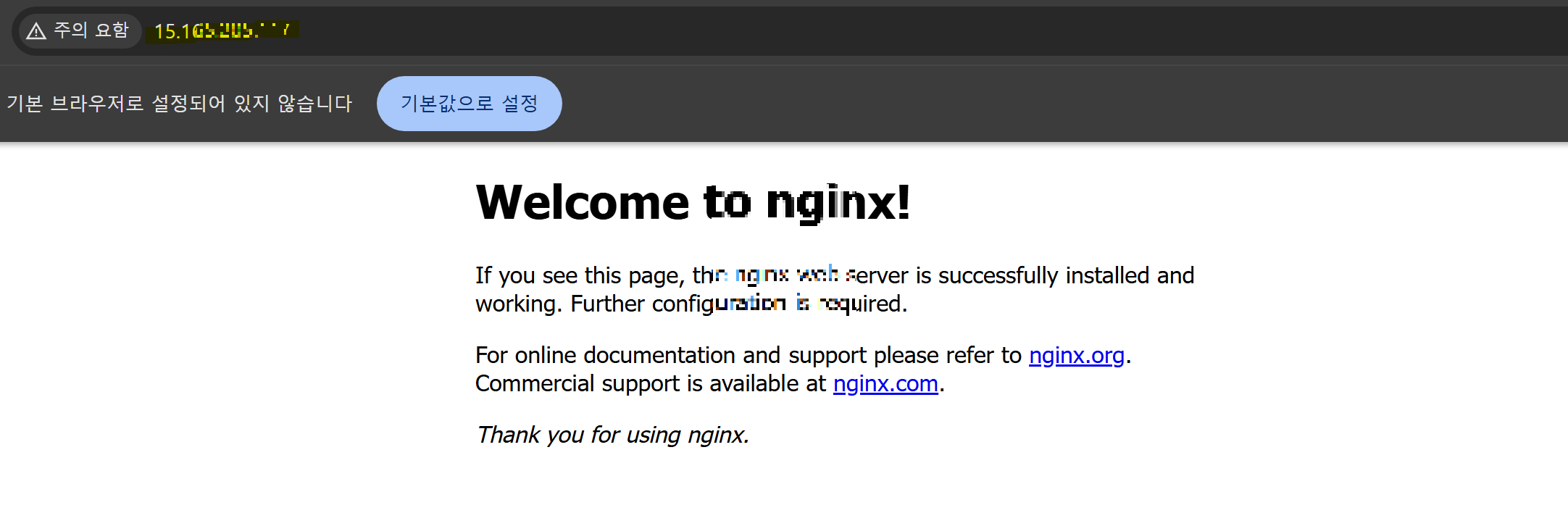
Task: Click 'Commercial support is available at' text
Action: [651, 383]
